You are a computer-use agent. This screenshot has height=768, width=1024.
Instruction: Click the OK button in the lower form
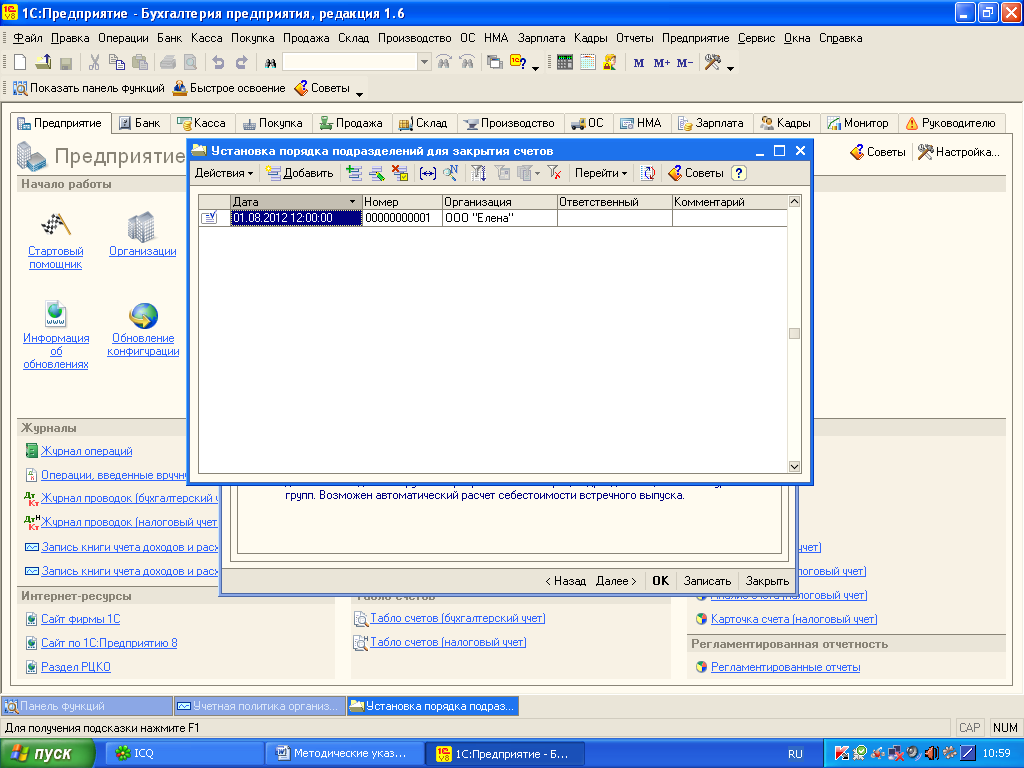coord(660,581)
